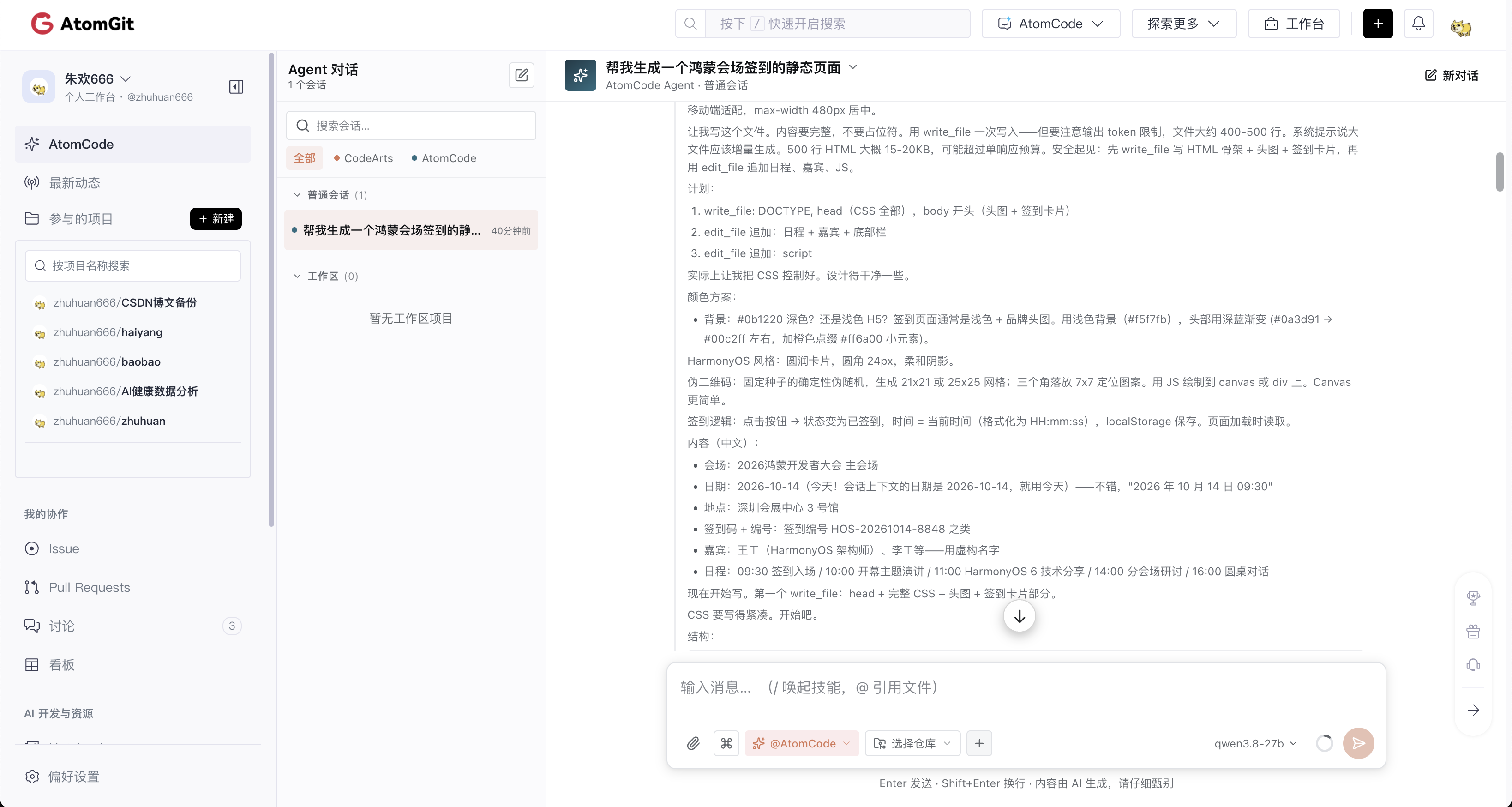Click 新对话 at top right
The height and width of the screenshot is (807, 1512).
click(x=1452, y=75)
